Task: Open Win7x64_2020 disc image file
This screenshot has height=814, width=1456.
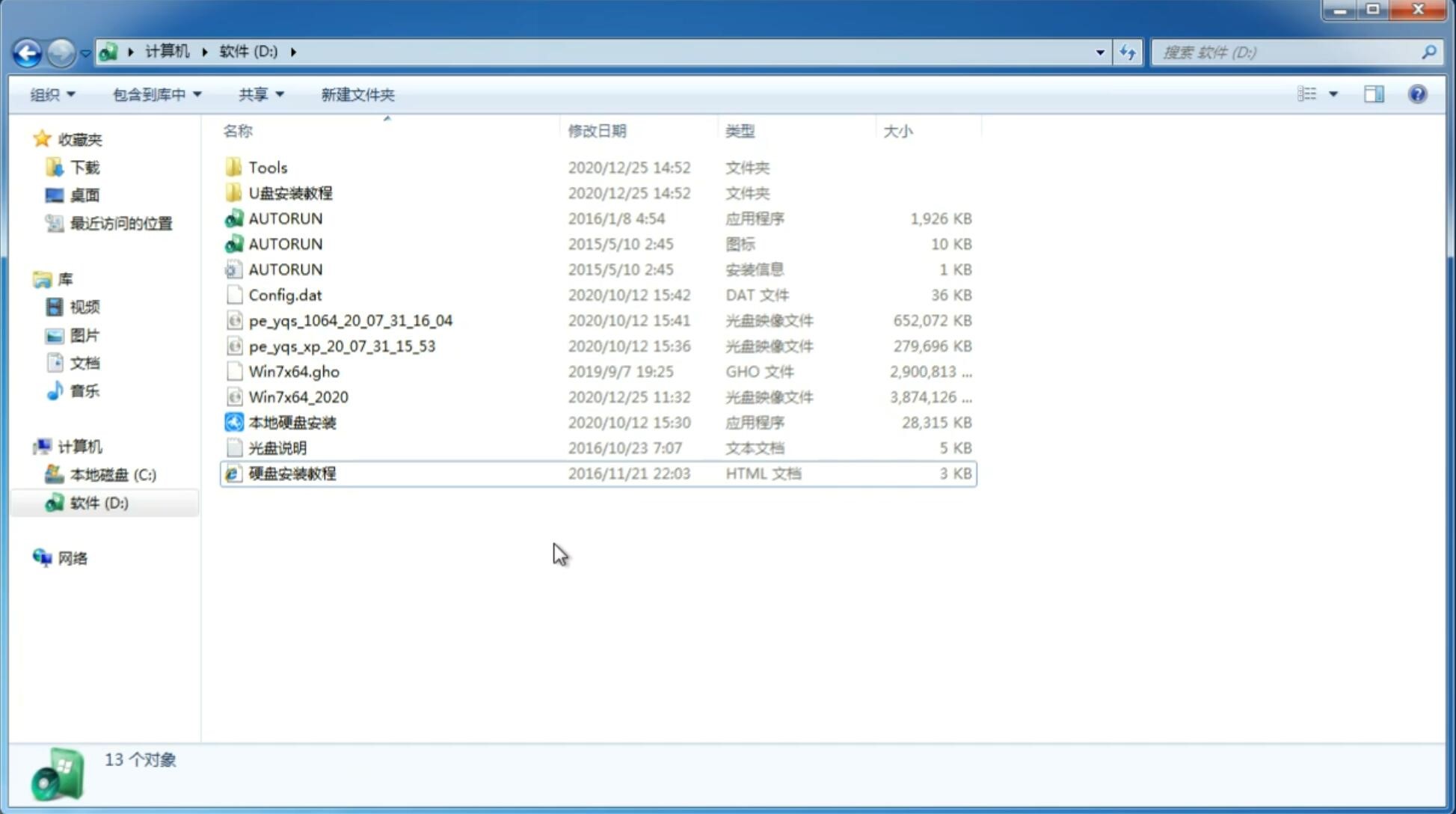Action: coord(298,396)
